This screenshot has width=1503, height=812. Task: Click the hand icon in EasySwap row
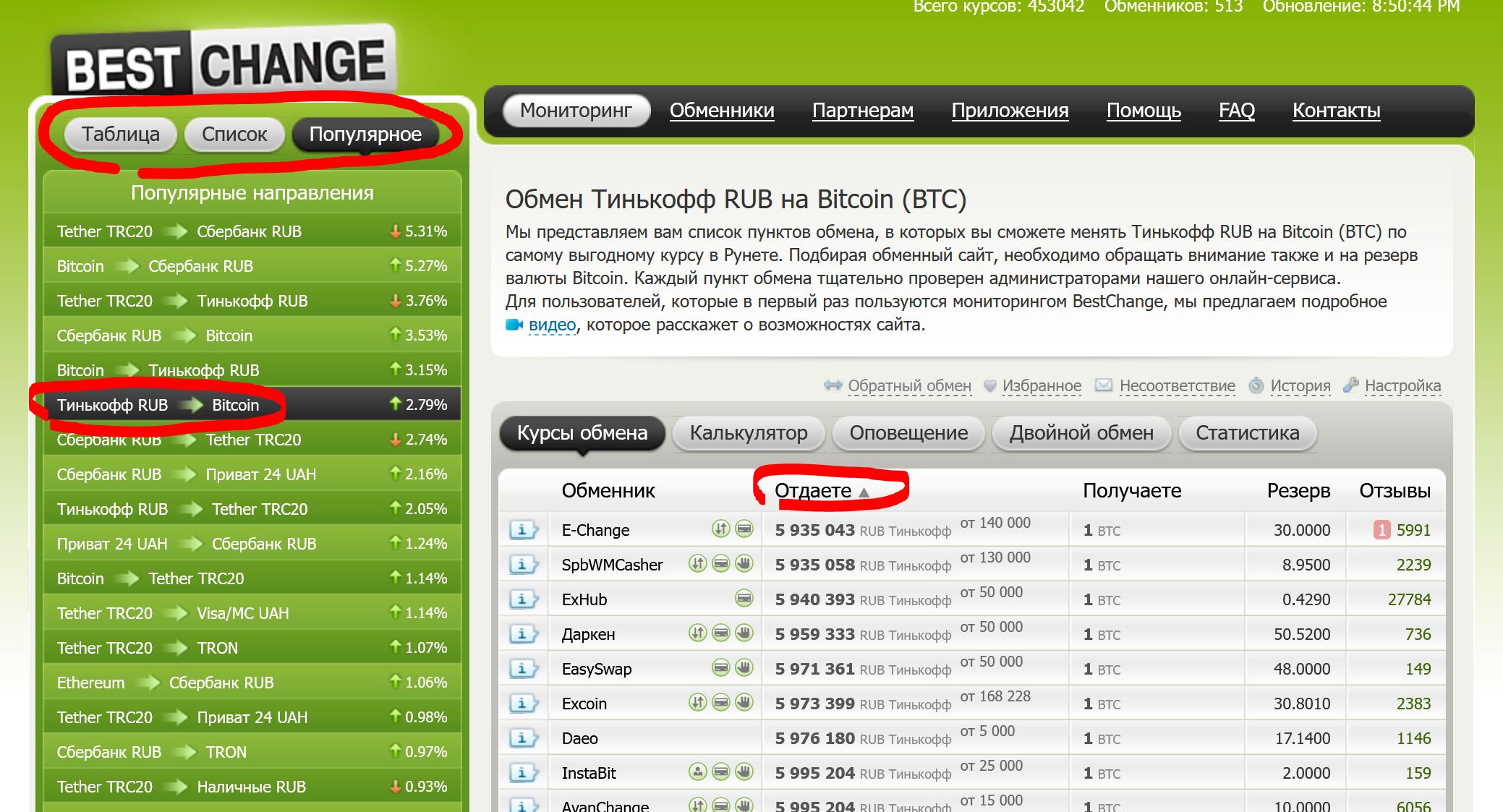[744, 667]
